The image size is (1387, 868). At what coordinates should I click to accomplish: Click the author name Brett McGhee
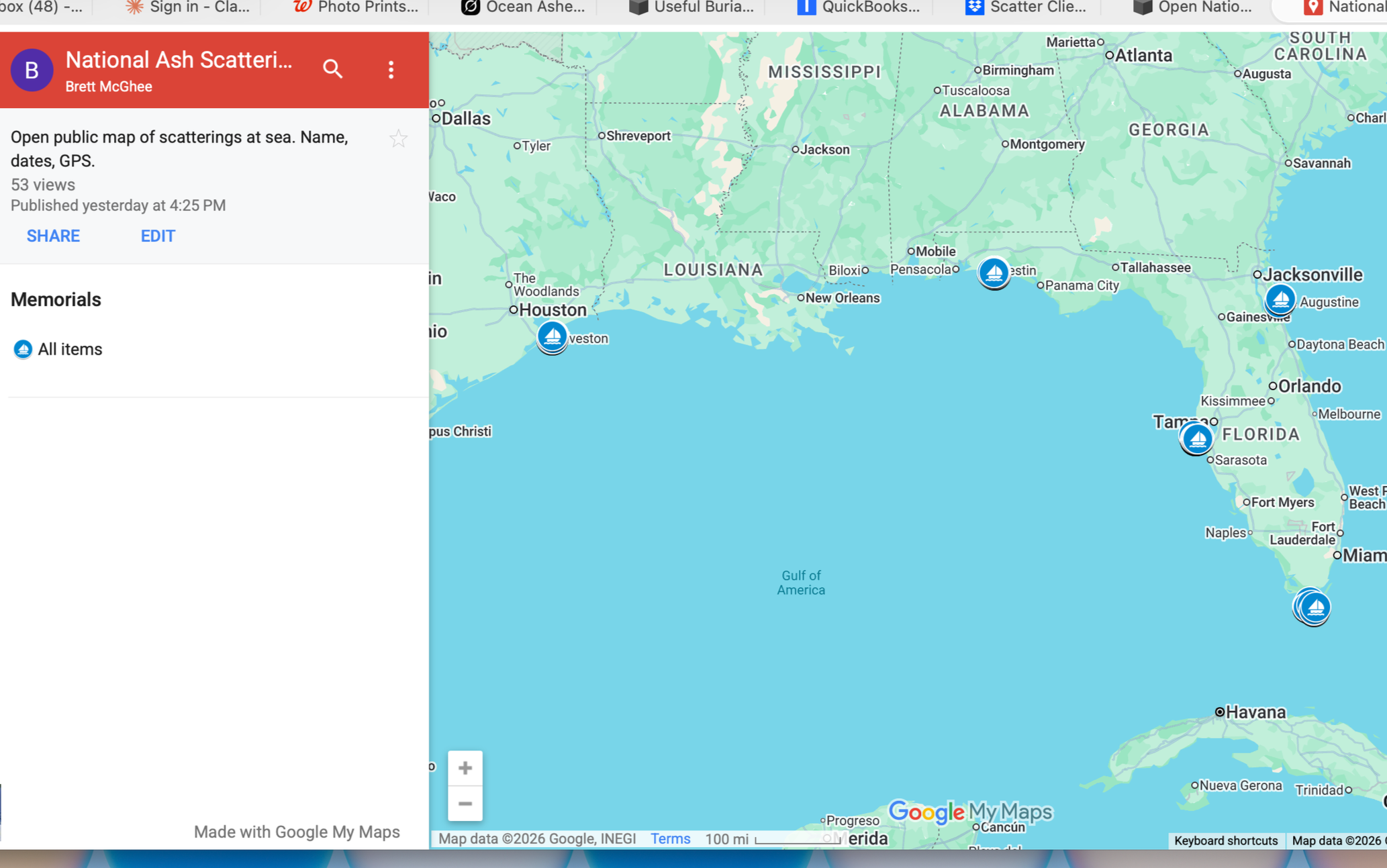point(109,87)
